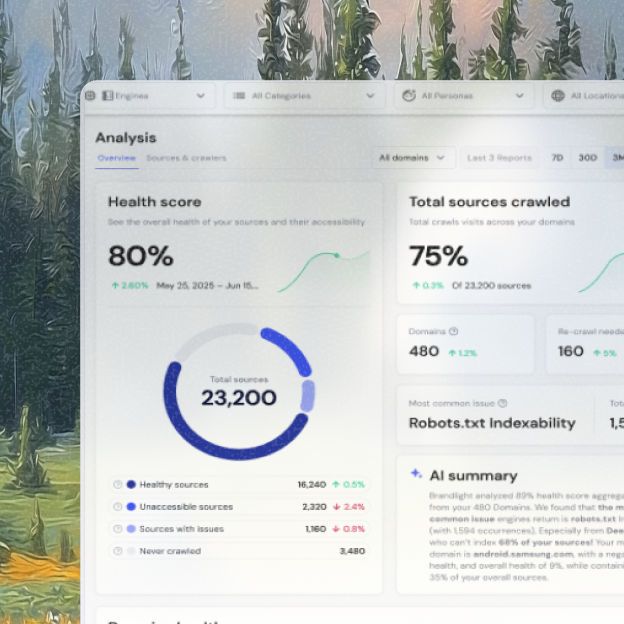Click the Sources with issues light swatch
Image resolution: width=624 pixels, height=624 pixels.
point(131,529)
